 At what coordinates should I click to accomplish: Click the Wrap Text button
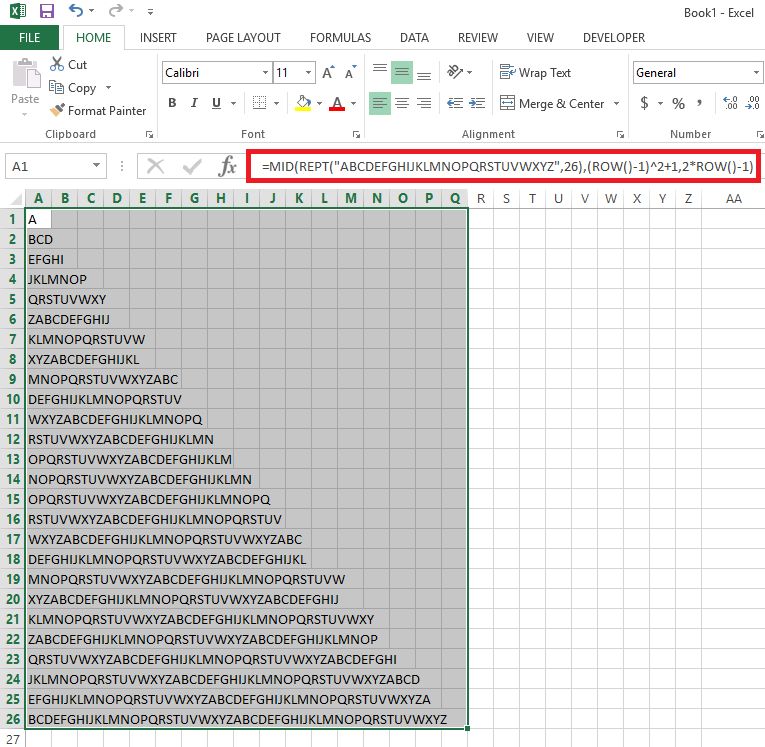535,73
